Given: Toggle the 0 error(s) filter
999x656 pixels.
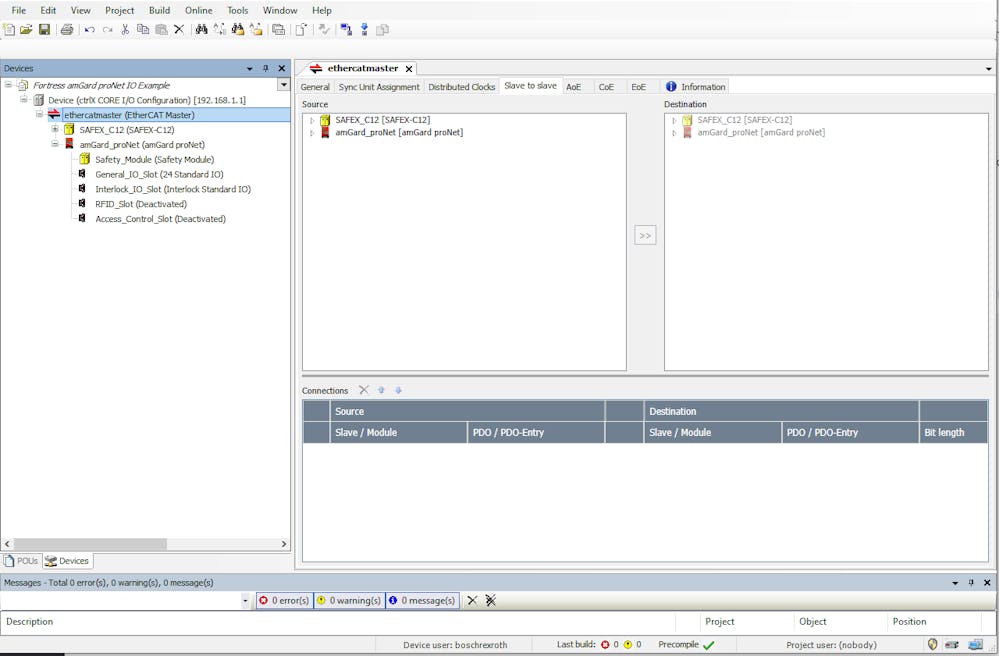Looking at the screenshot, I should (x=285, y=600).
